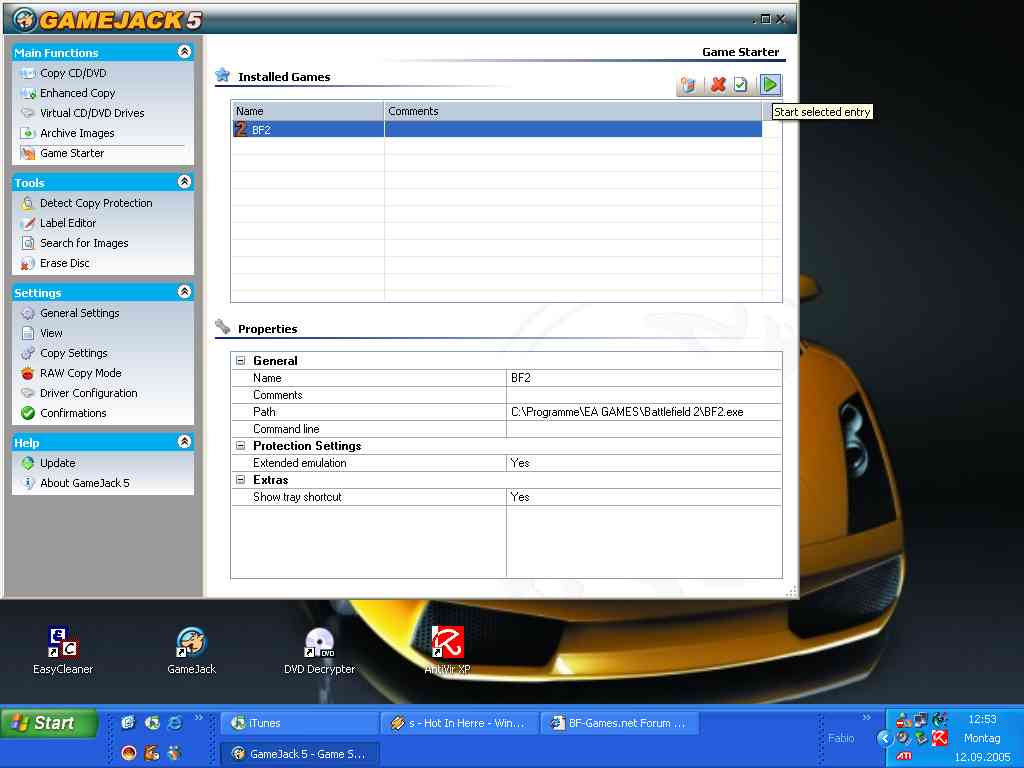The image size is (1024, 768).
Task: Click the Name field value BF2 in Properties
Action: coord(644,378)
